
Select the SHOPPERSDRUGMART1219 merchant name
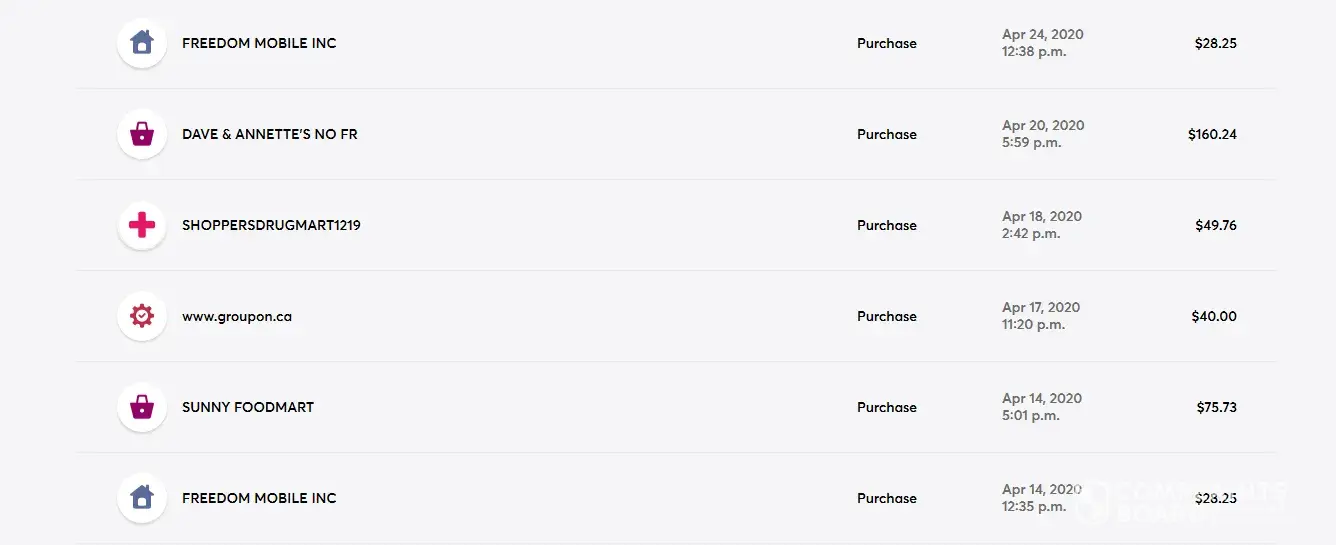point(271,225)
